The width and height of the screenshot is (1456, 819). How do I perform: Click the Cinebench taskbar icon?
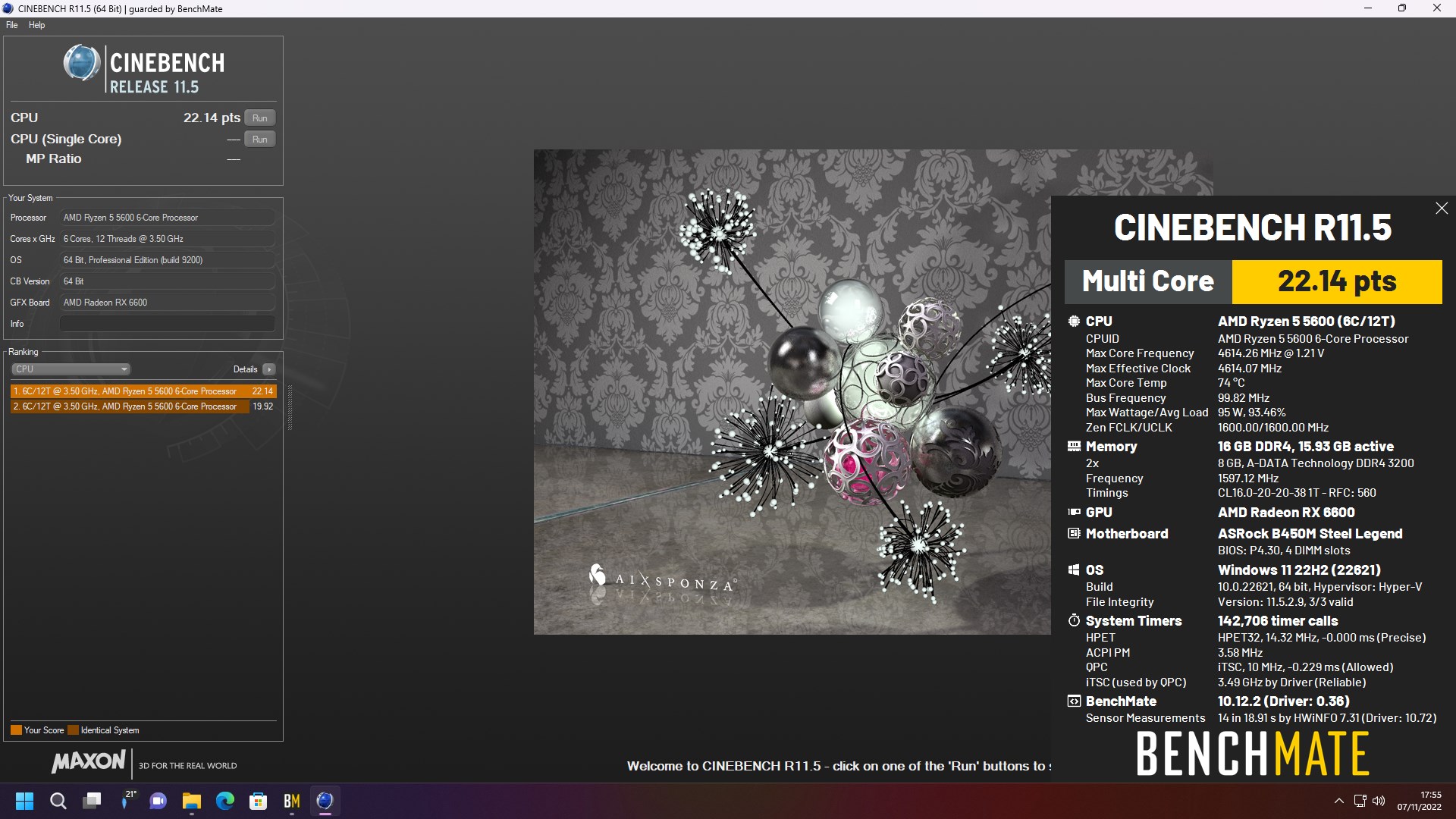pyautogui.click(x=325, y=801)
